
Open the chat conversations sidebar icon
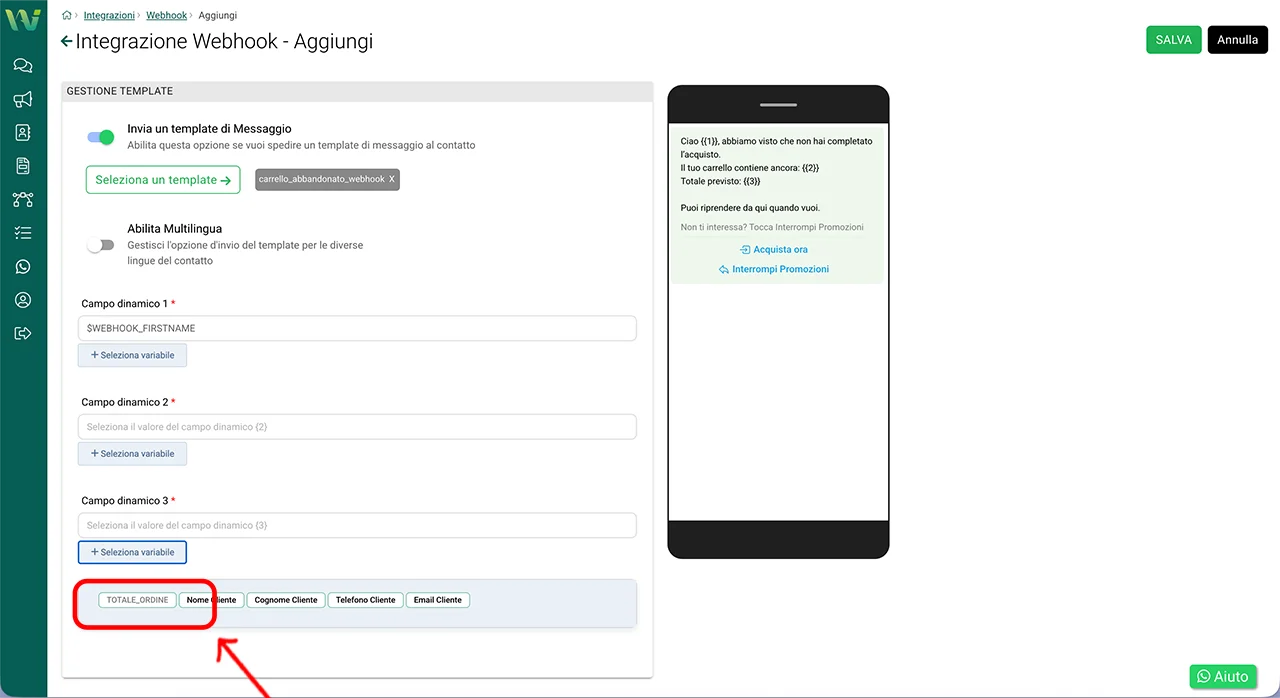point(23,66)
